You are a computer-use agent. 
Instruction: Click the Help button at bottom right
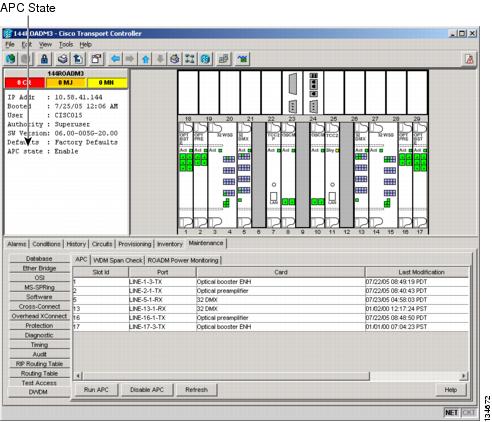coord(451,390)
